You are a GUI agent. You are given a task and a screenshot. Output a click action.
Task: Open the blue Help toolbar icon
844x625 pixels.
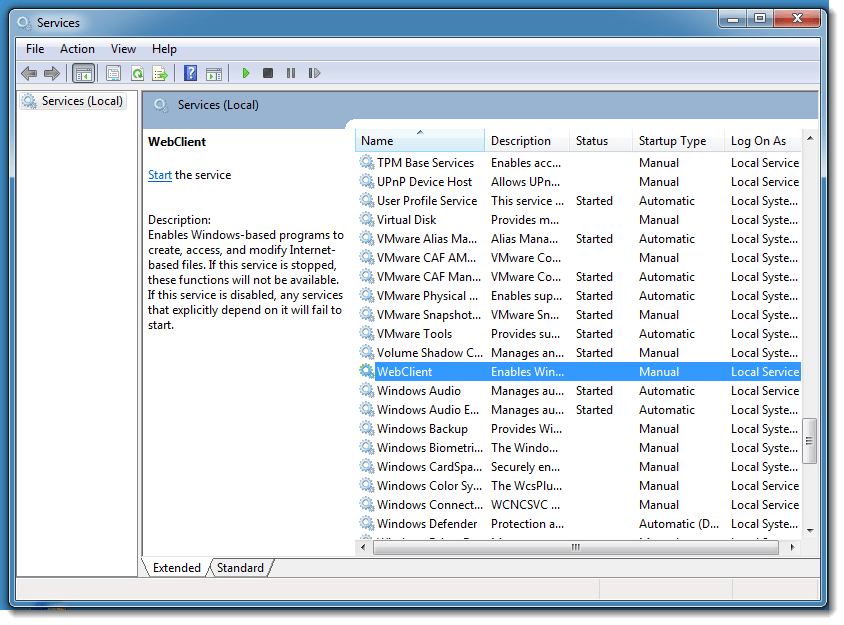(190, 73)
